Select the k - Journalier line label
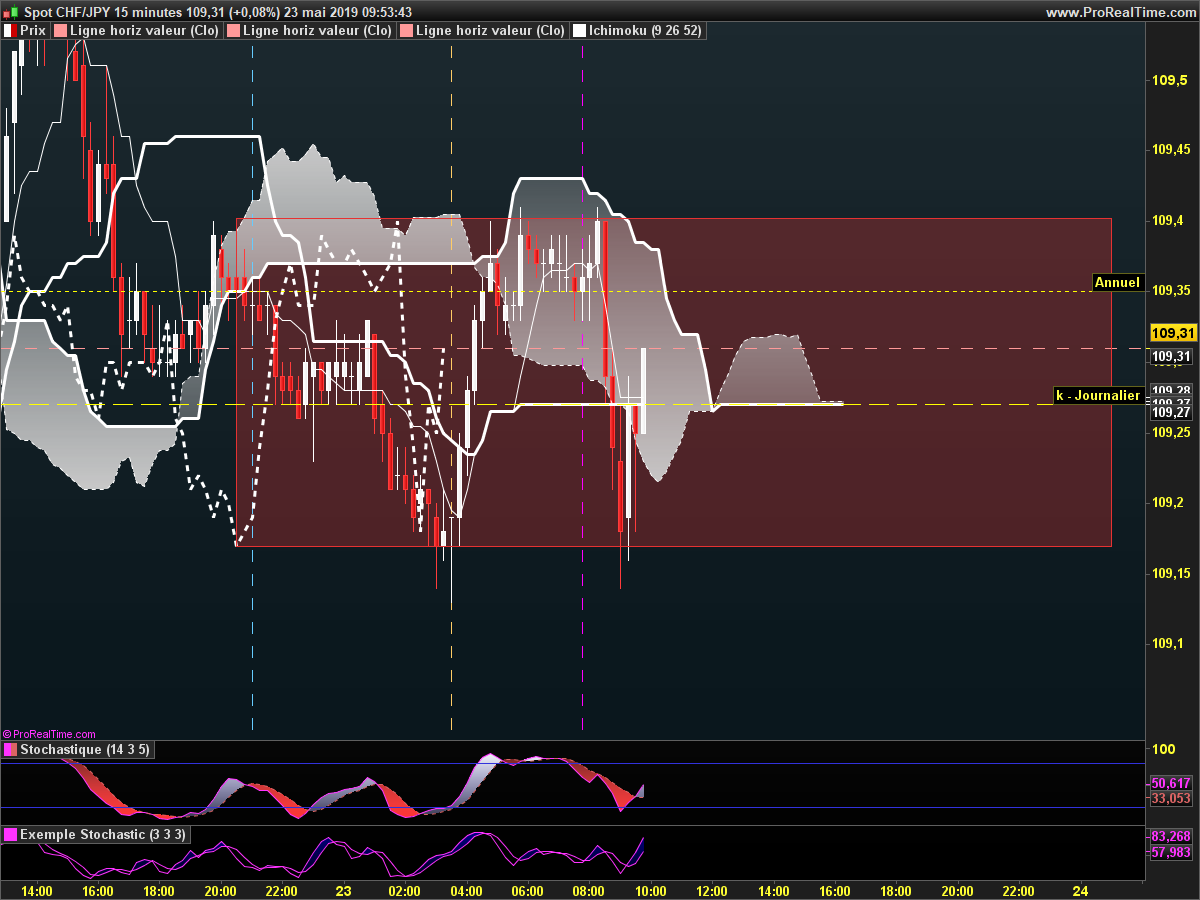The width and height of the screenshot is (1200, 900). pyautogui.click(x=1099, y=396)
